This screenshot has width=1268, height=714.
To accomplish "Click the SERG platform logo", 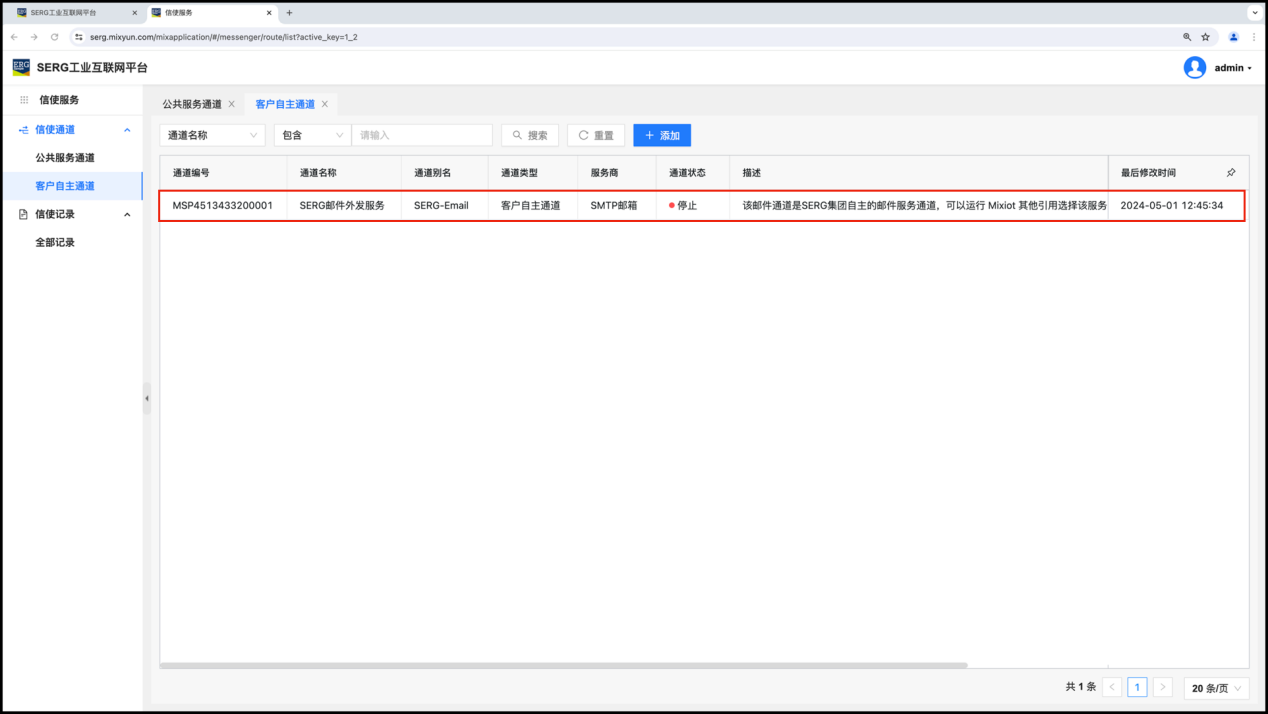I will point(21,68).
